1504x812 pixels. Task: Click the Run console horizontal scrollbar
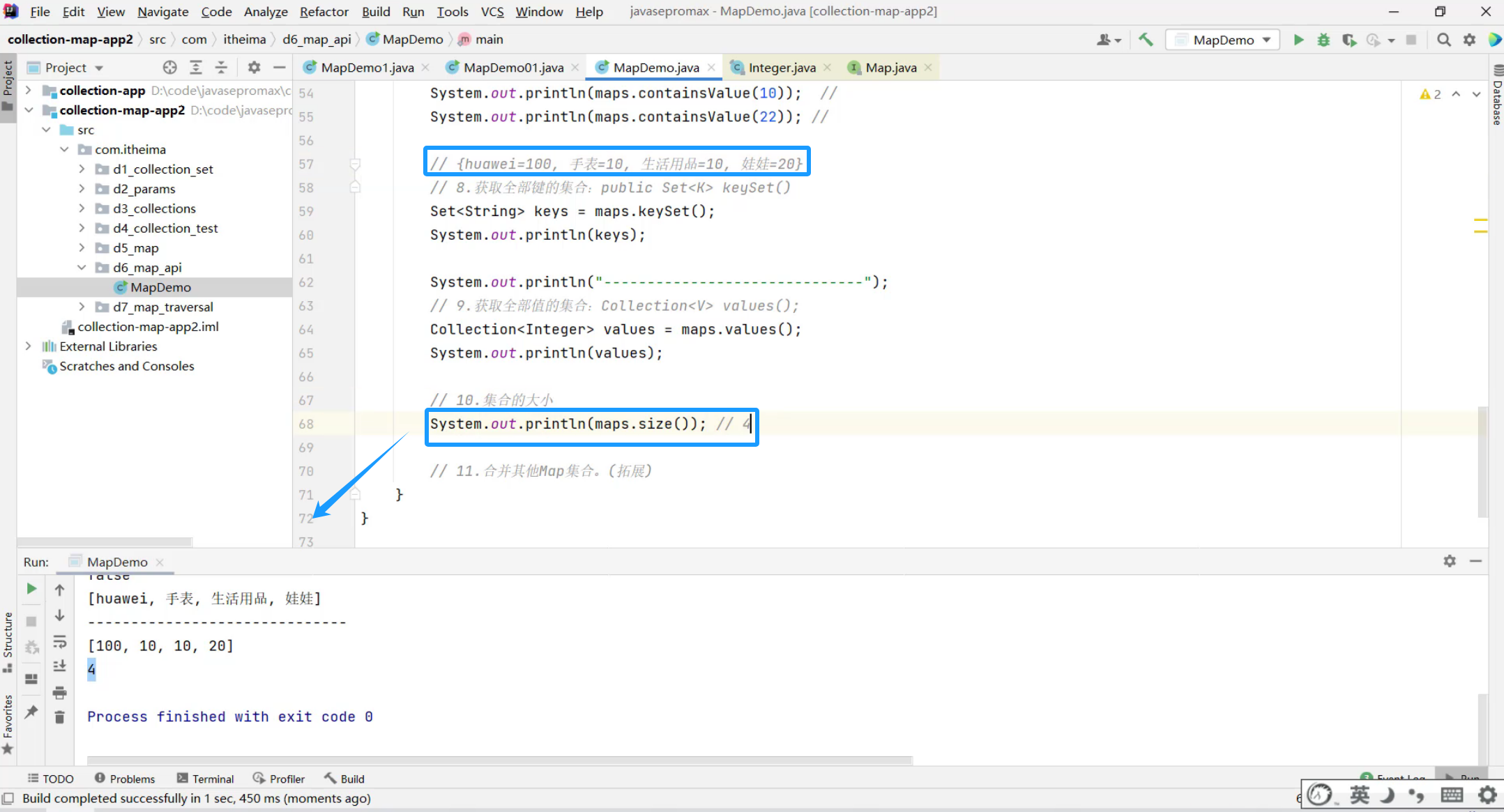pyautogui.click(x=499, y=760)
